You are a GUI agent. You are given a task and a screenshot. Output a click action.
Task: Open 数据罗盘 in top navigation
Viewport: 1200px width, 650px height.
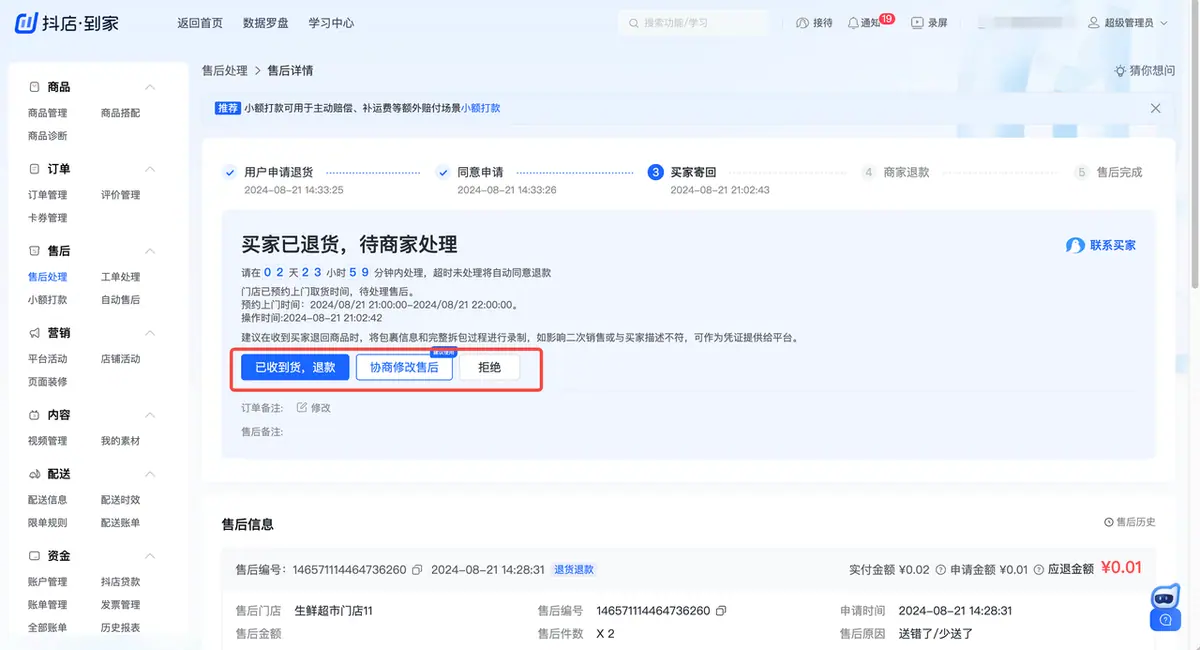point(266,23)
